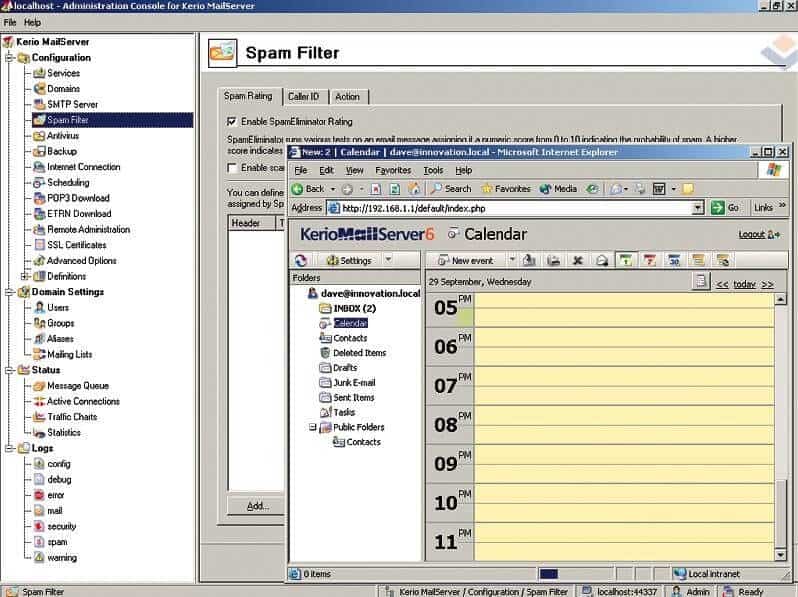
Task: Click the Add... button
Action: click(258, 506)
